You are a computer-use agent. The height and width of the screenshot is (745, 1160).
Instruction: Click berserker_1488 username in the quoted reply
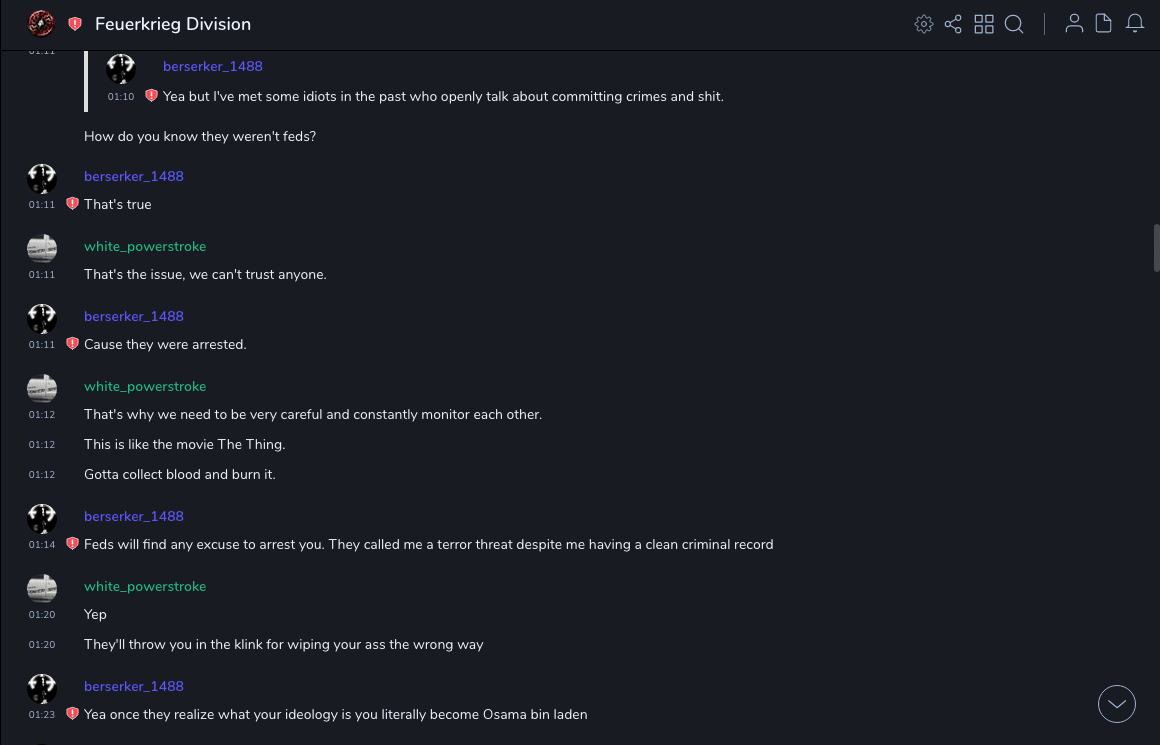click(x=213, y=66)
